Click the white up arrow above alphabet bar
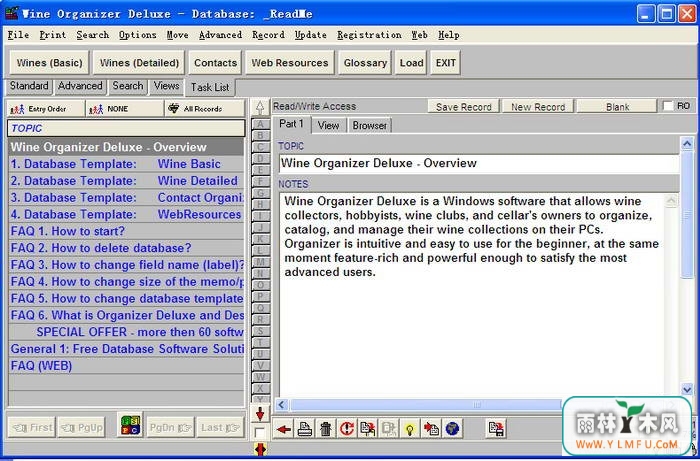Image resolution: width=700 pixels, height=461 pixels. (260, 108)
